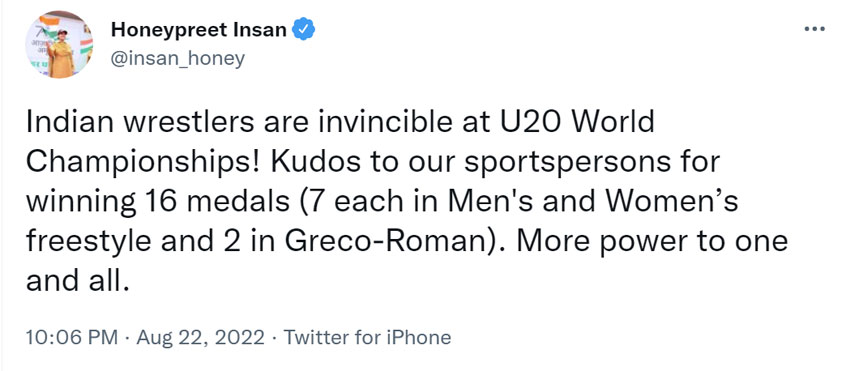Click the Aug 22, 2022 date
The height and width of the screenshot is (371, 850).
coord(201,337)
